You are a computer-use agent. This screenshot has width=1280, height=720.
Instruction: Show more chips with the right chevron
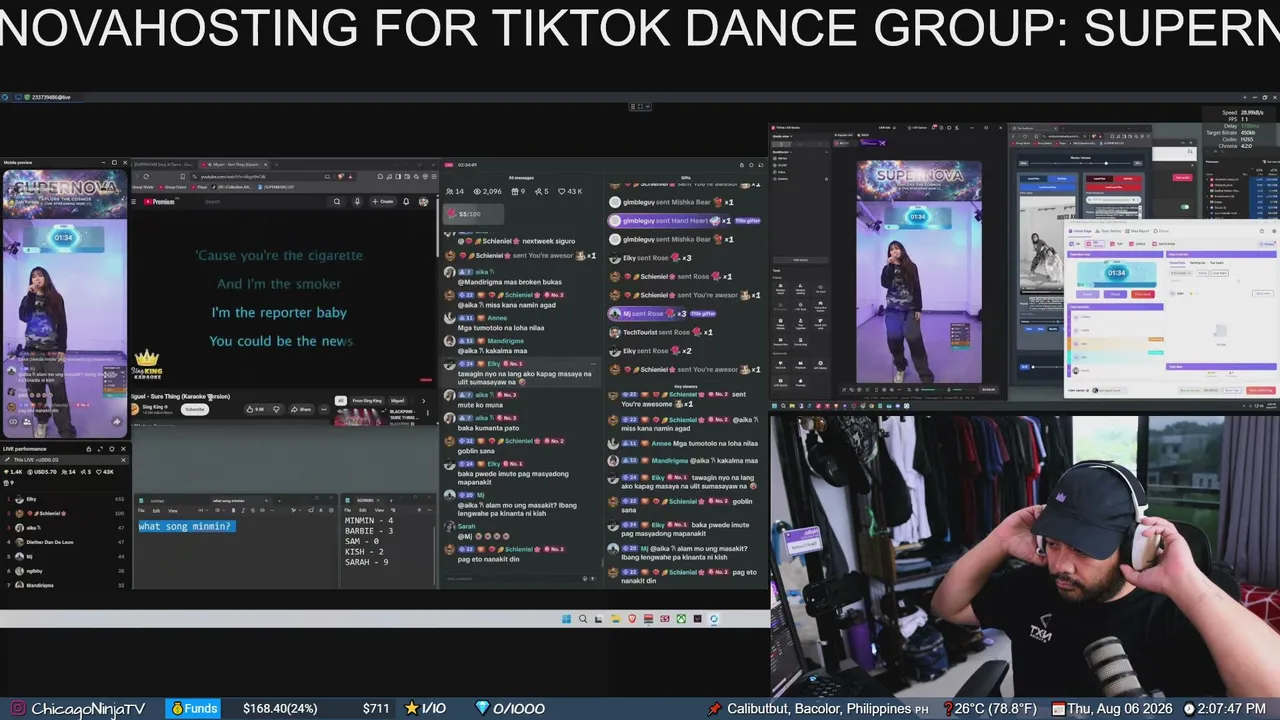[x=423, y=400]
